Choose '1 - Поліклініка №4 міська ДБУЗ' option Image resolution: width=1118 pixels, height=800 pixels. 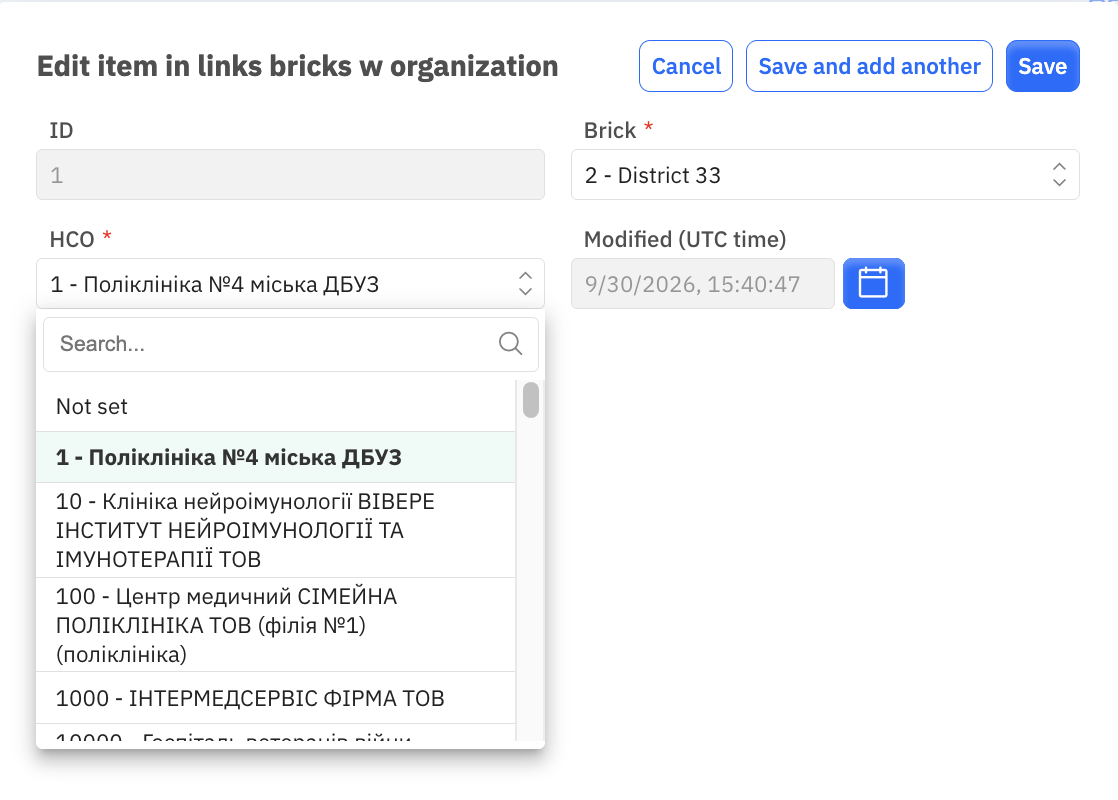coord(276,457)
